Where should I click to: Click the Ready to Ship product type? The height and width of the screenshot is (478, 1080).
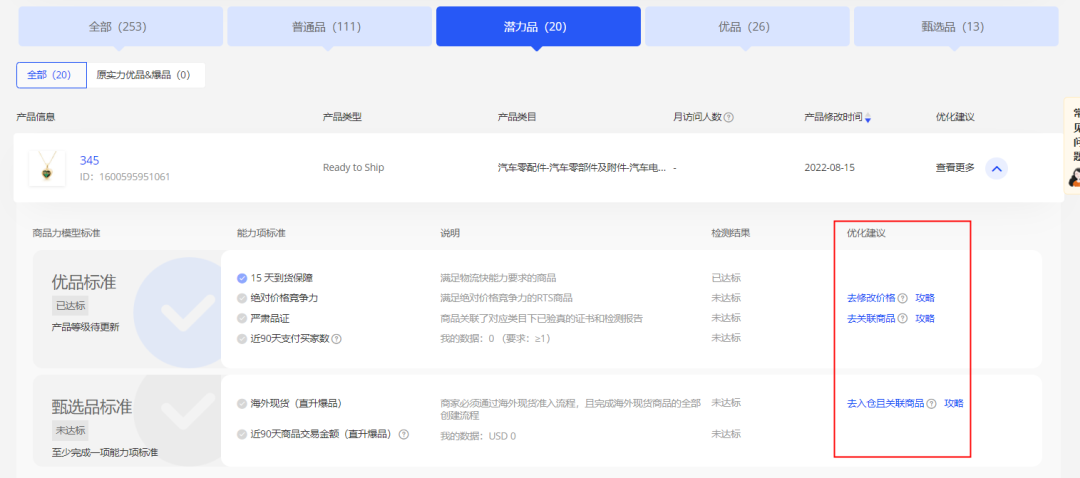pos(353,167)
